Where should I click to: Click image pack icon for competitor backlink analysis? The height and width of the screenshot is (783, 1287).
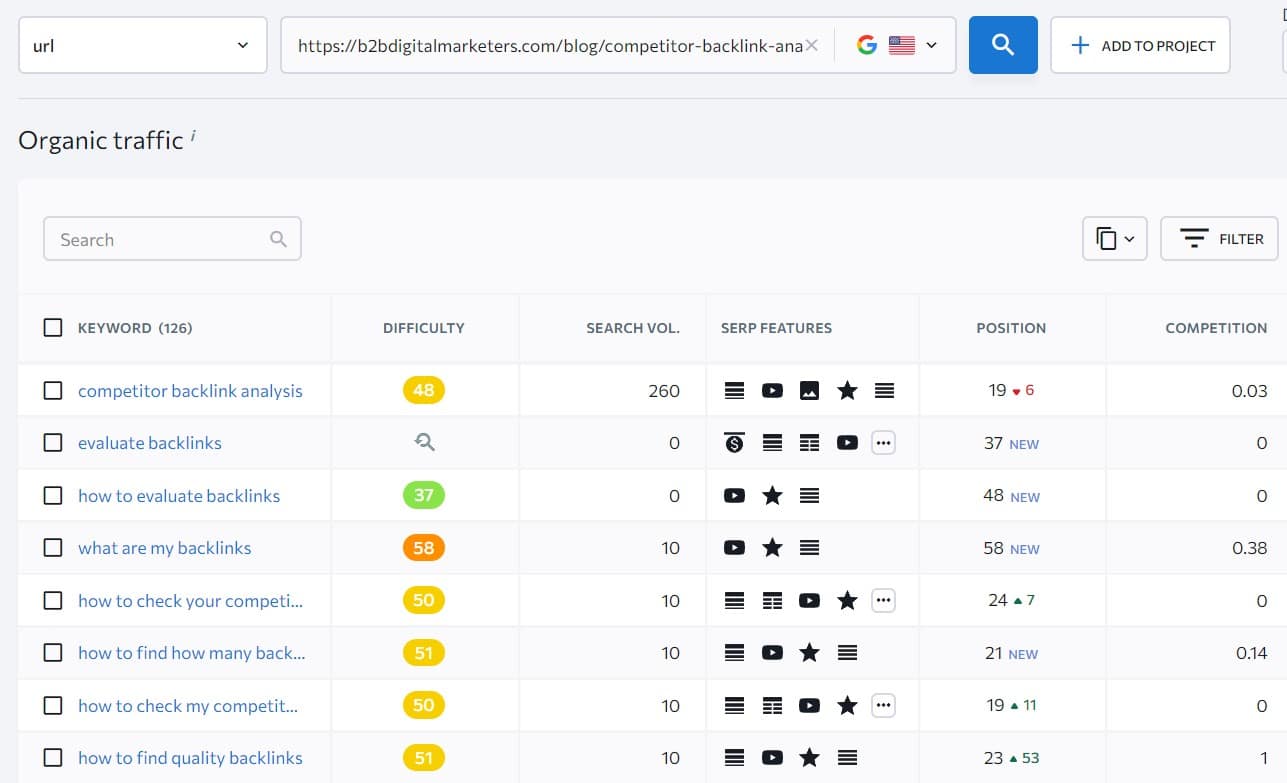[x=810, y=391]
